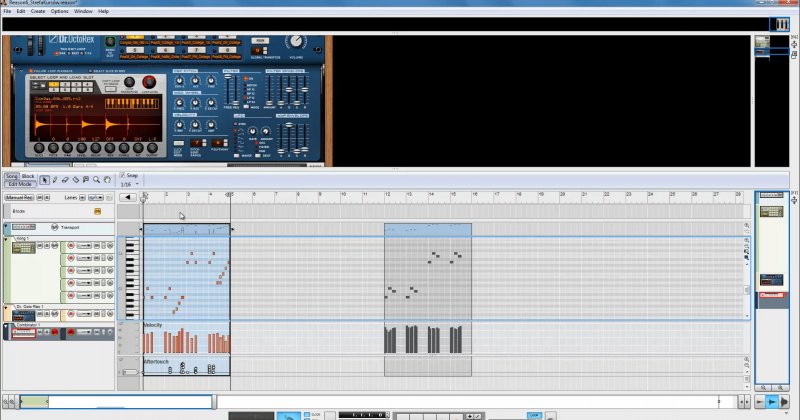Viewport: 800px width, 420px height.
Task: Open the Create menu
Action: pos(38,11)
